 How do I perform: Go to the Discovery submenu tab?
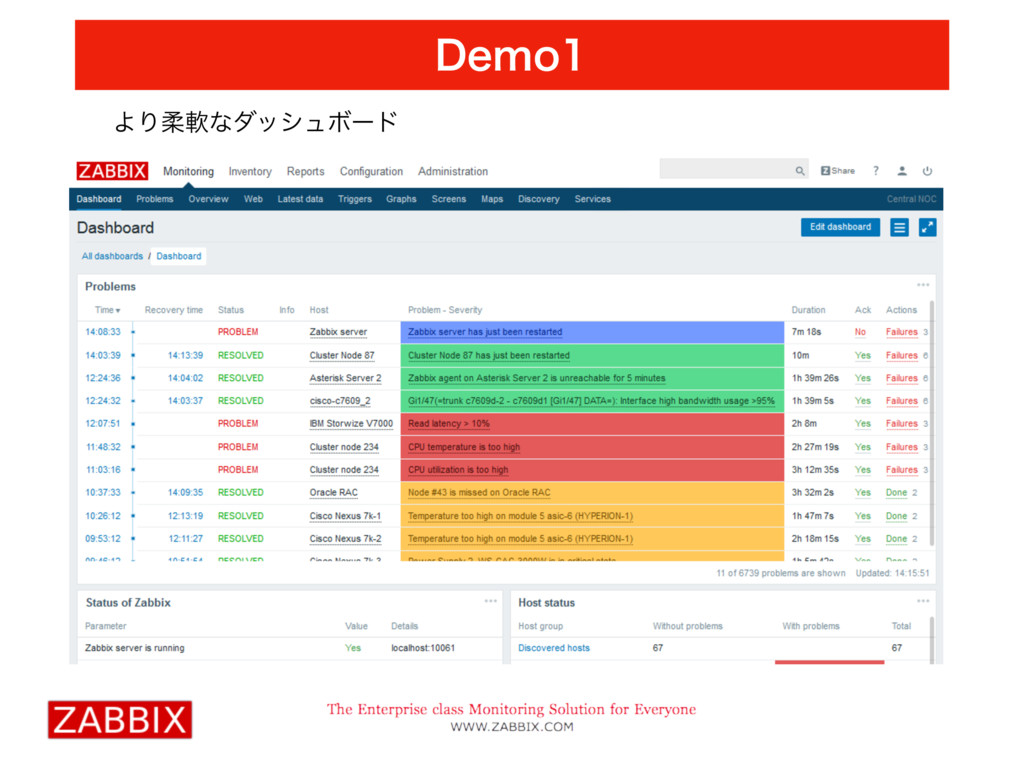[539, 199]
